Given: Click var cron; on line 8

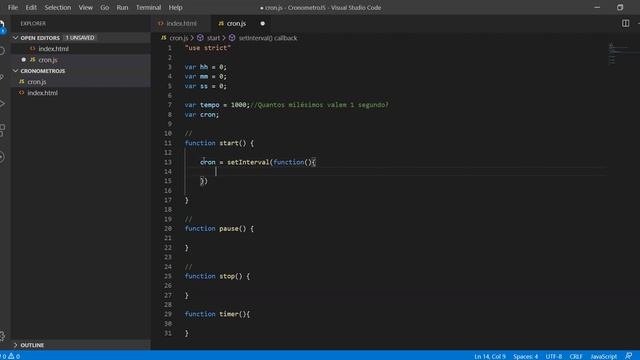Looking at the screenshot, I should (202, 115).
